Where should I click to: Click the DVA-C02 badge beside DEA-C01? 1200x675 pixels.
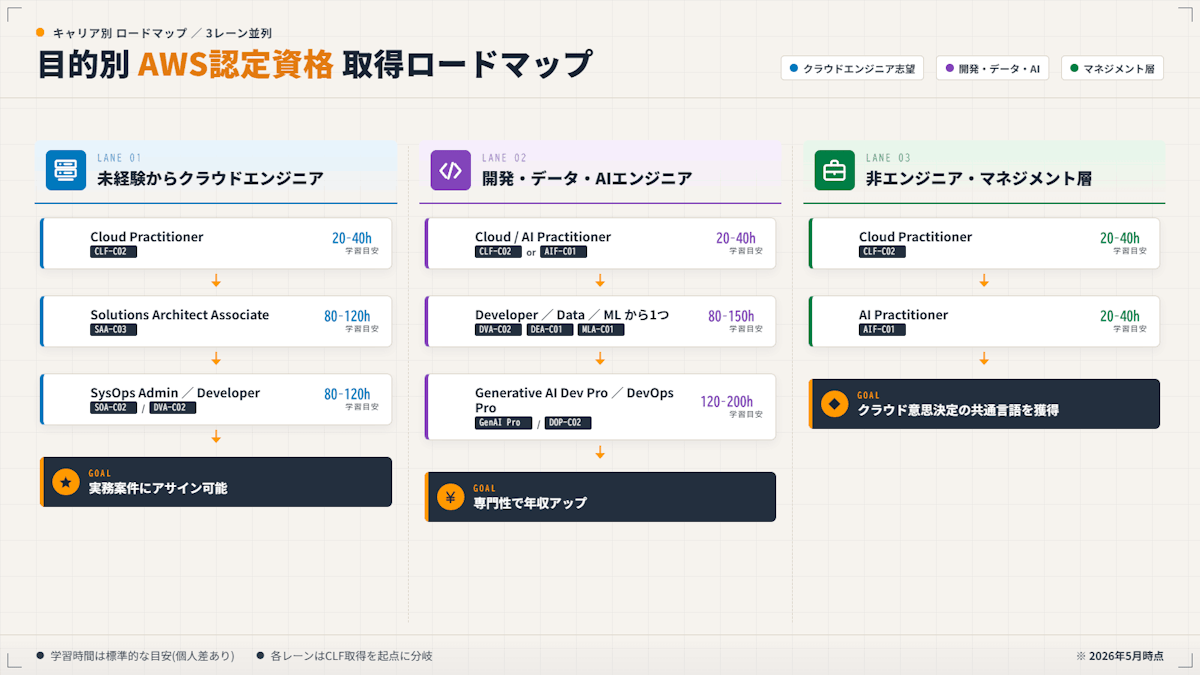pos(498,329)
